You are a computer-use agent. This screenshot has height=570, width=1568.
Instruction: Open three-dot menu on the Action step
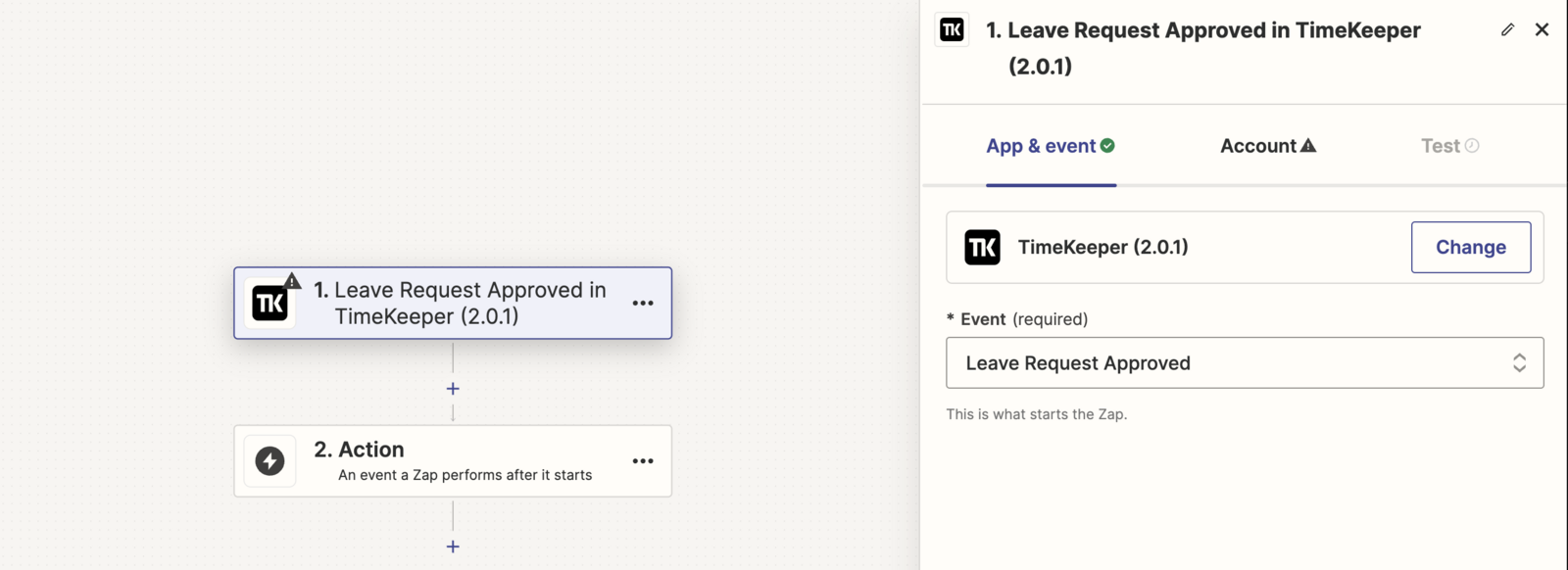click(x=643, y=461)
